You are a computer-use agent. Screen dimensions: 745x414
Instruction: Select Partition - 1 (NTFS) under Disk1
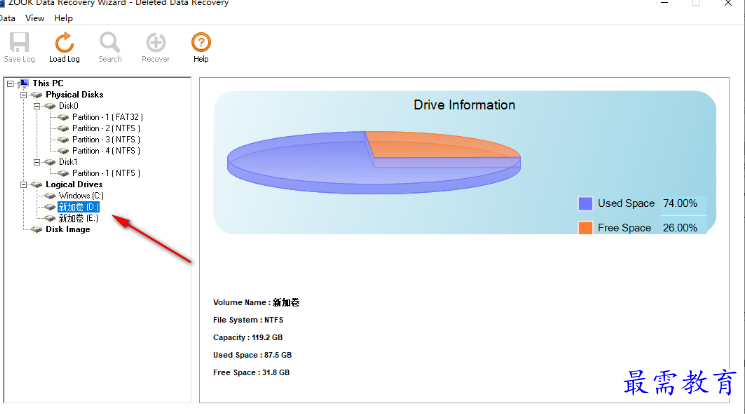(x=106, y=173)
